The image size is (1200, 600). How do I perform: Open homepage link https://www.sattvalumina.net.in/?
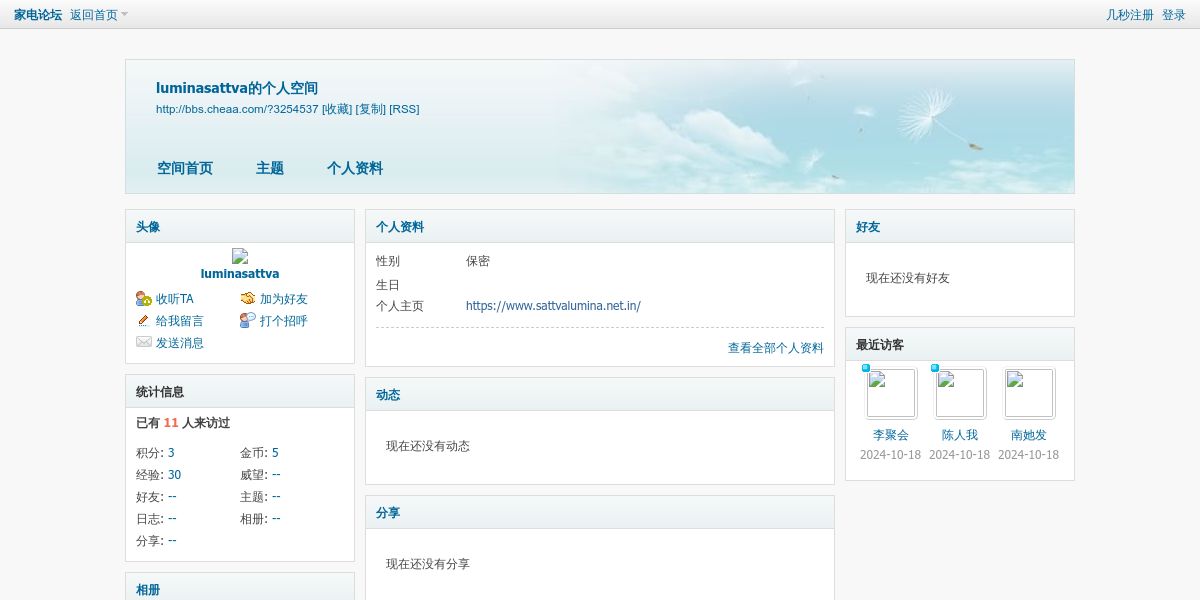coord(553,306)
